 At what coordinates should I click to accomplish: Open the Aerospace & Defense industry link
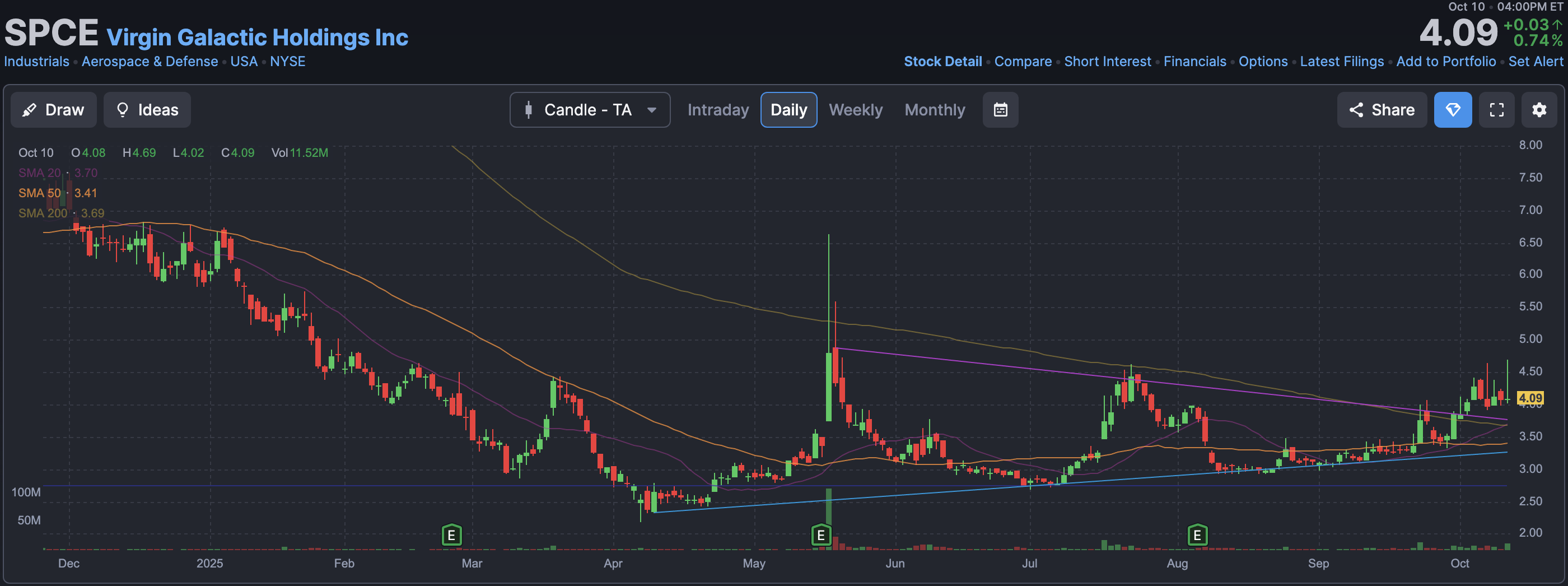(150, 62)
